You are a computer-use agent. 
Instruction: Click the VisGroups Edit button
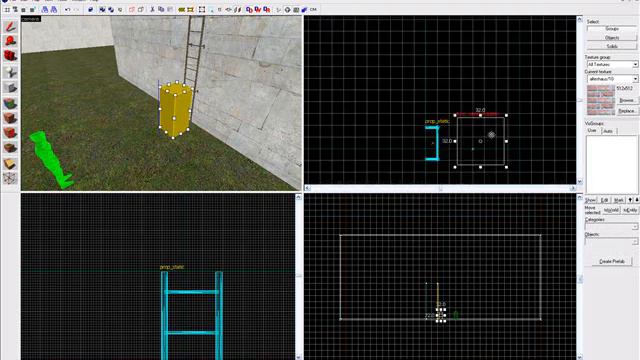604,200
